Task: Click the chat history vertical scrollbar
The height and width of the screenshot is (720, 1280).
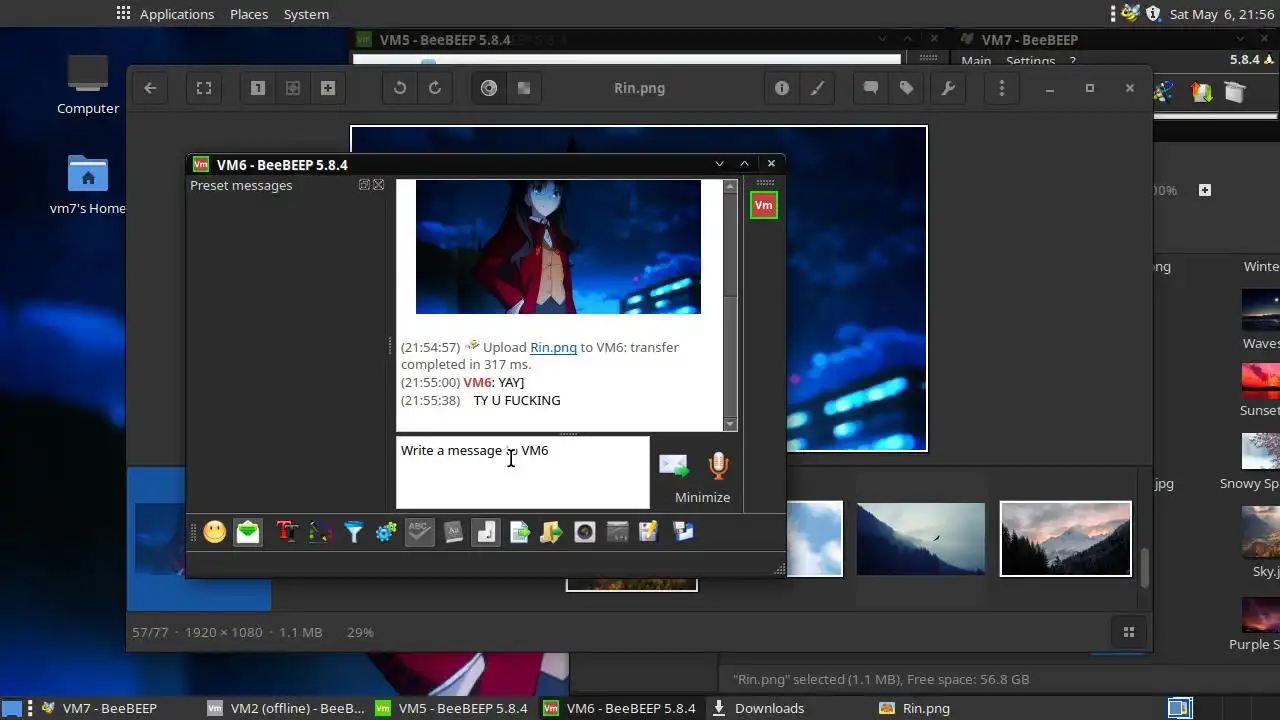Action: pyautogui.click(x=730, y=305)
